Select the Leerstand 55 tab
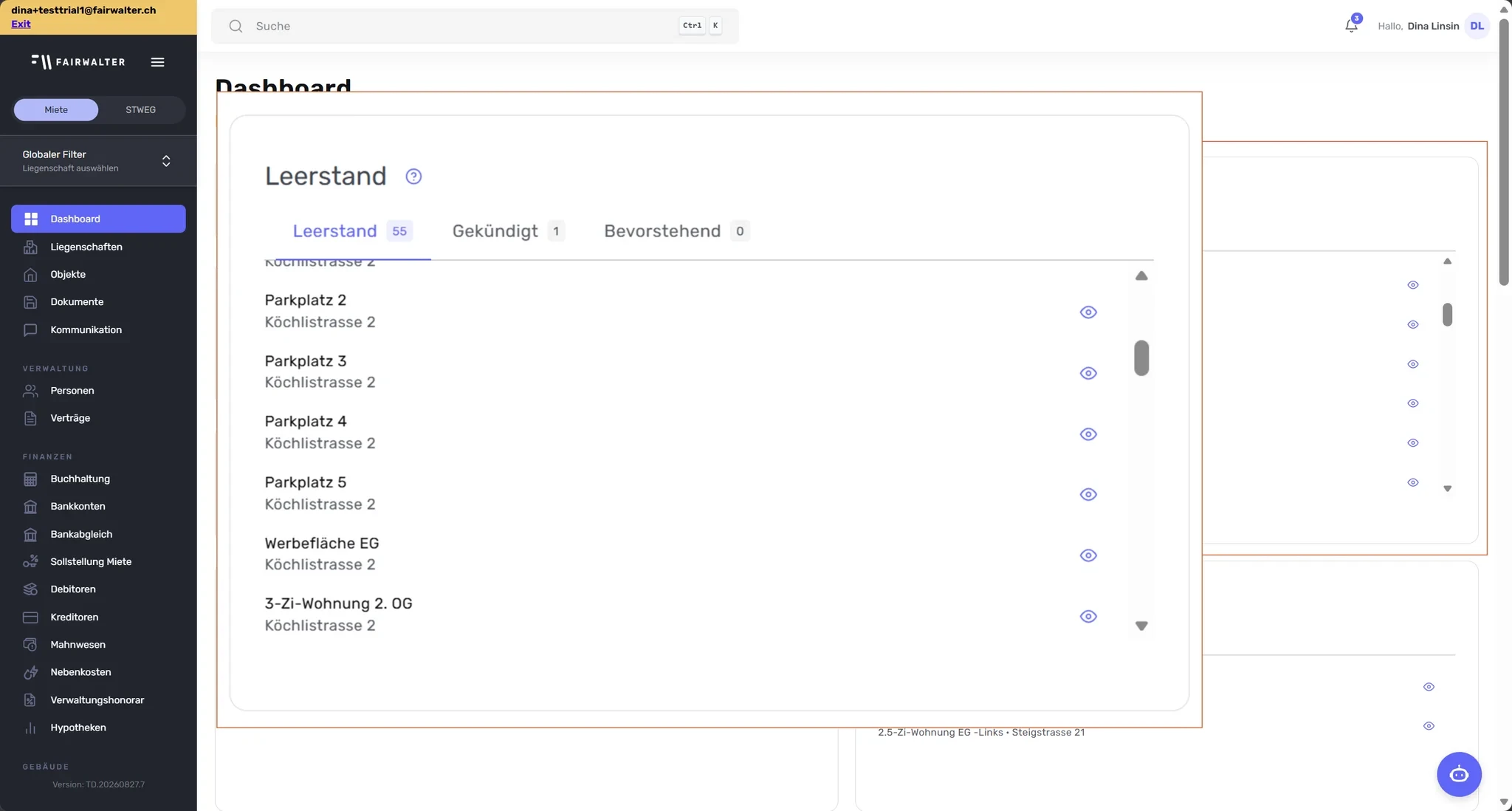This screenshot has width=1512, height=811. click(352, 231)
